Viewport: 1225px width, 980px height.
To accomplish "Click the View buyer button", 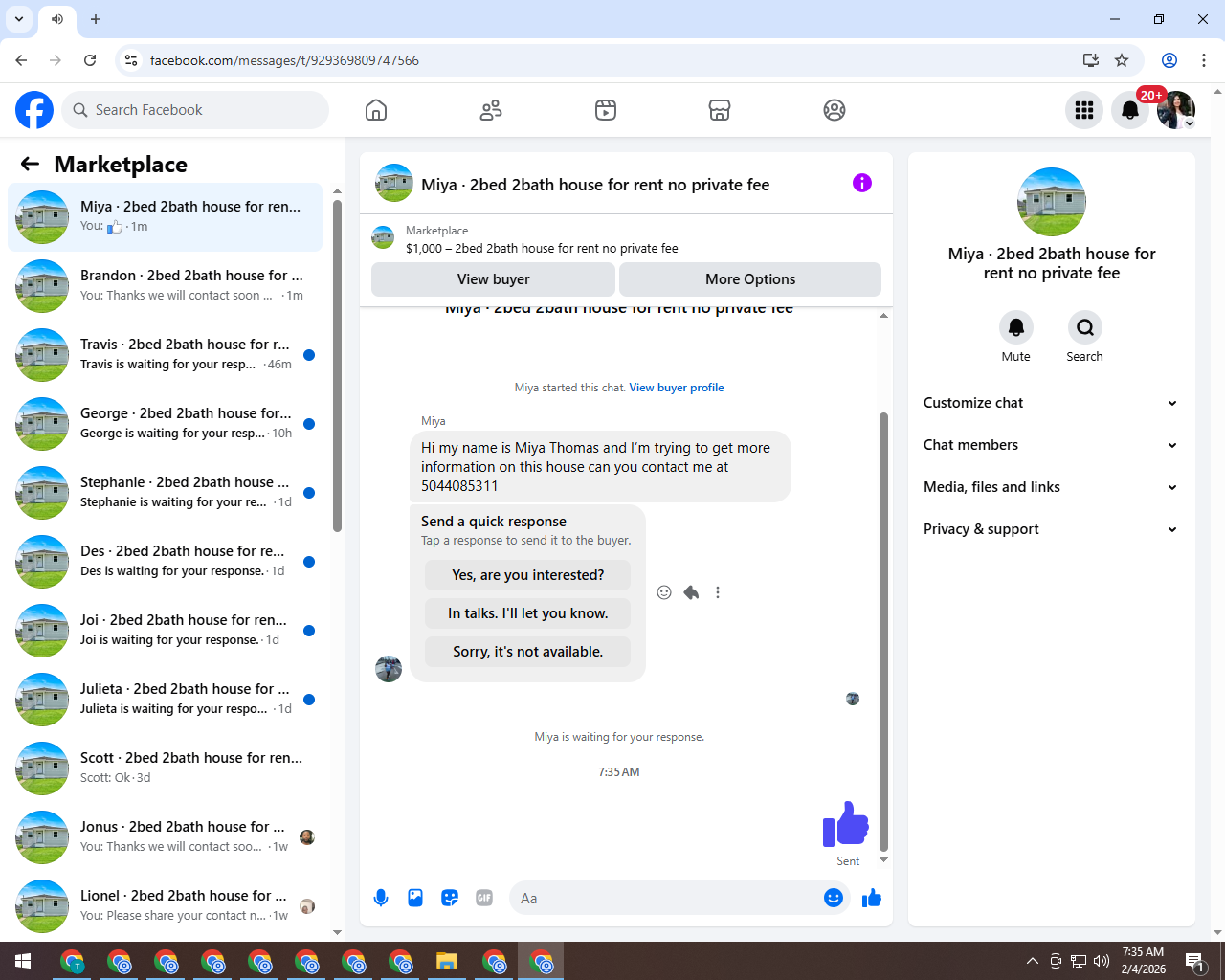I will point(493,279).
